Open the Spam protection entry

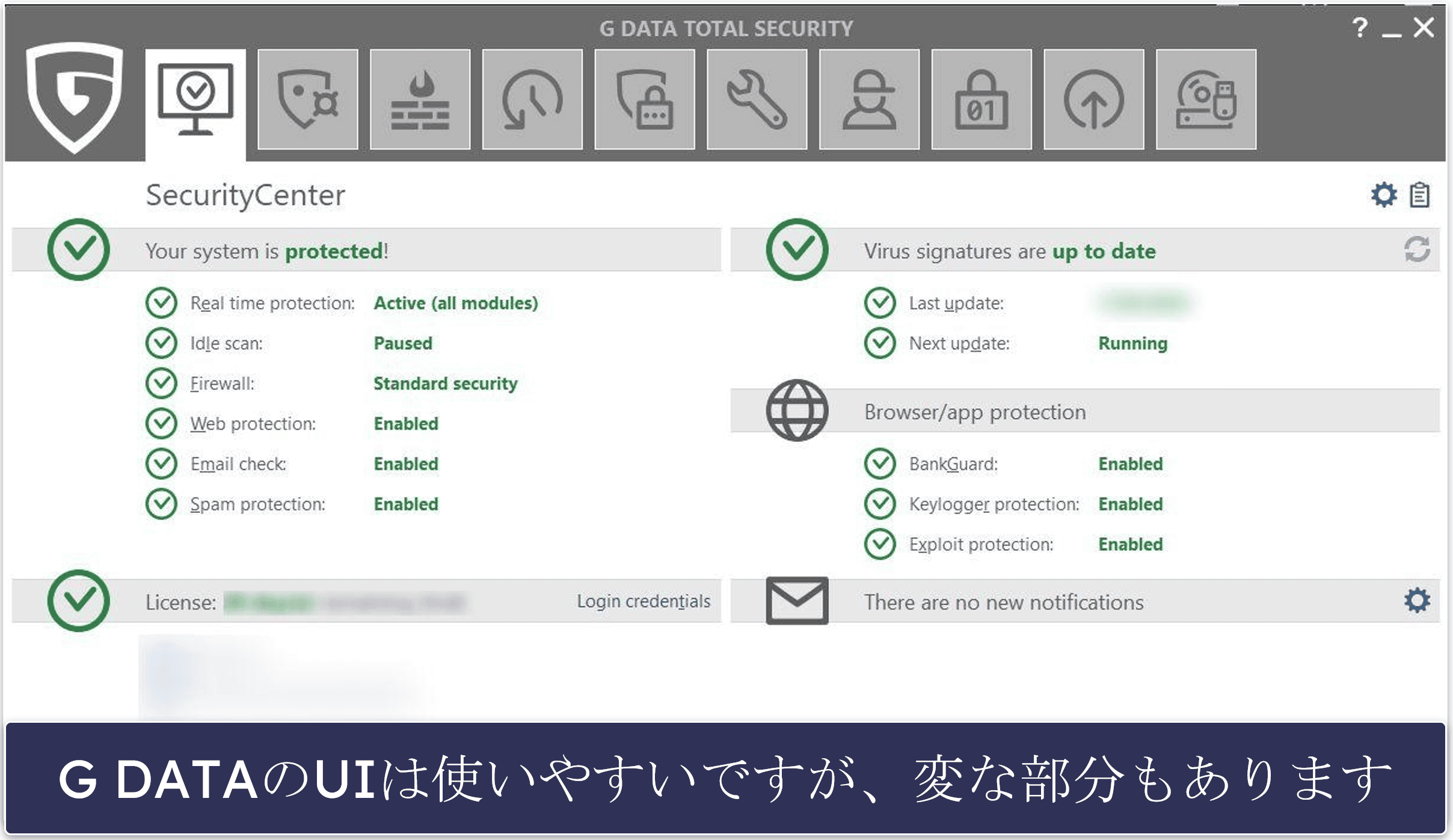(x=257, y=504)
